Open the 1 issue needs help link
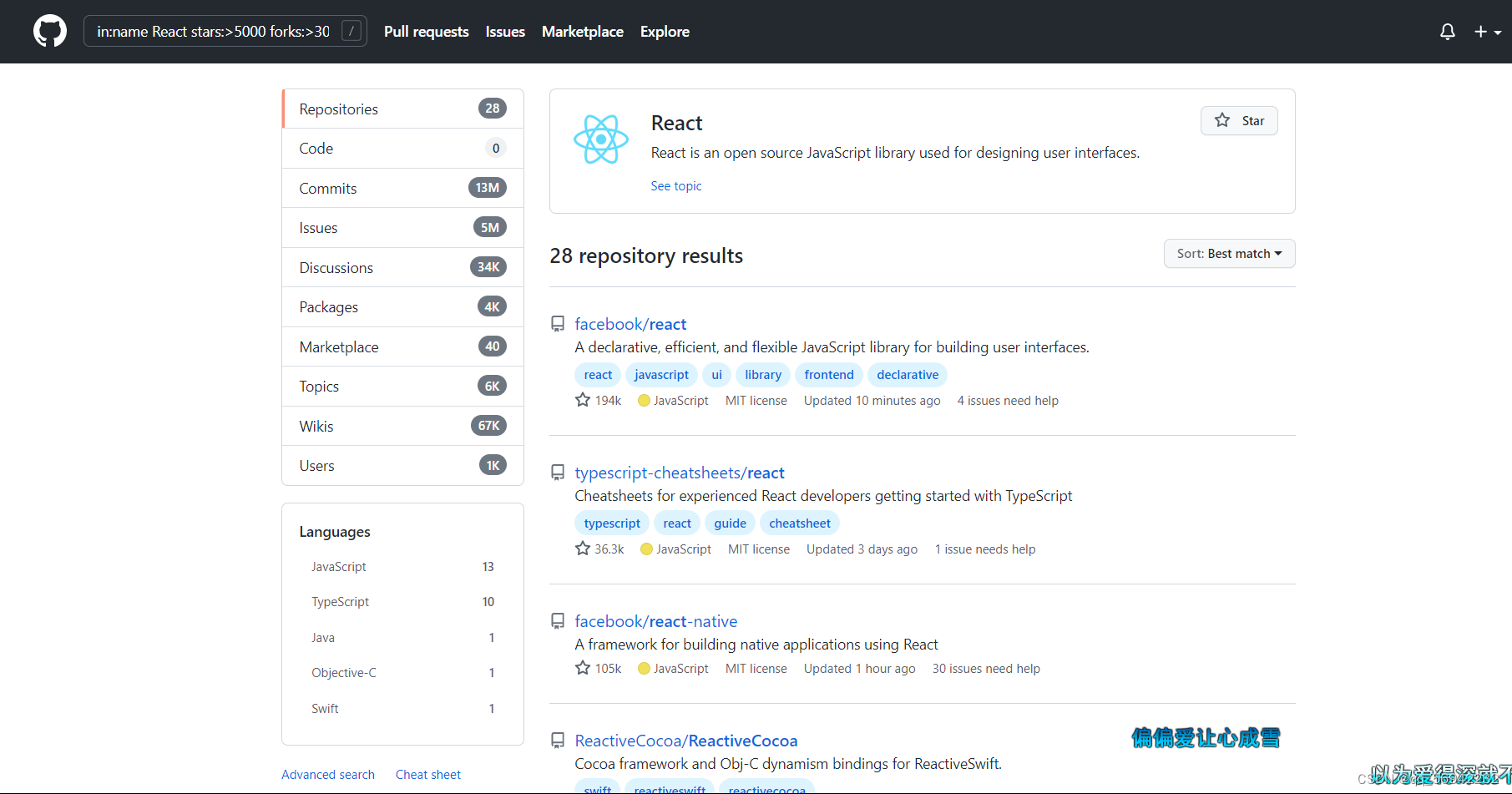The image size is (1512, 794). click(x=985, y=549)
